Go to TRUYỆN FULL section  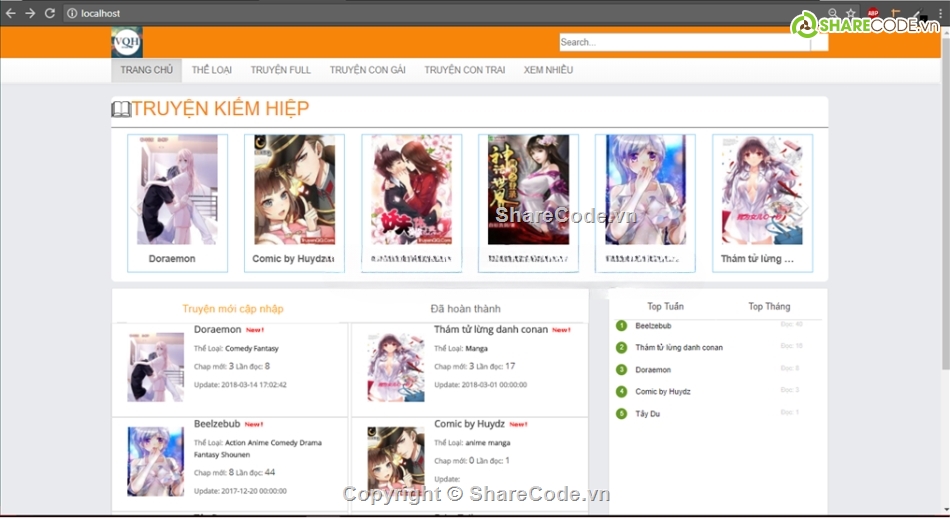tap(281, 70)
